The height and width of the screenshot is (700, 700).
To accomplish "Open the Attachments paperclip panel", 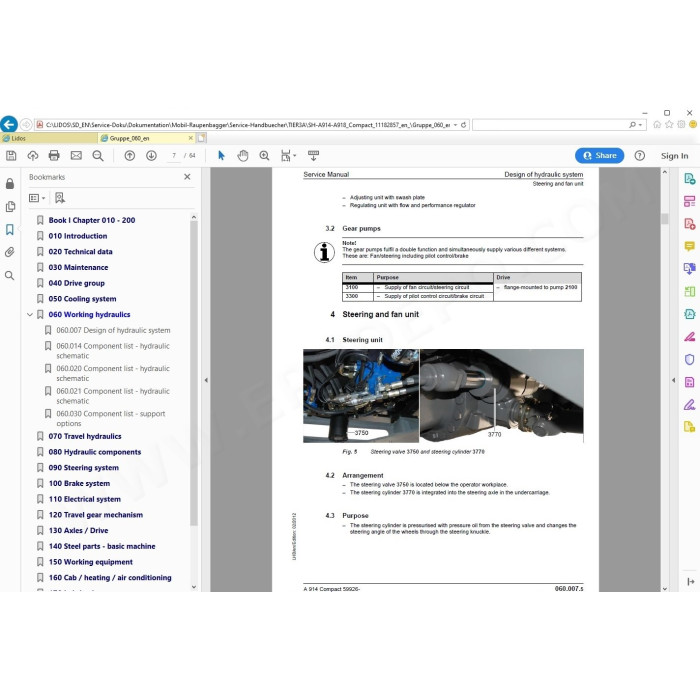I will [x=10, y=252].
